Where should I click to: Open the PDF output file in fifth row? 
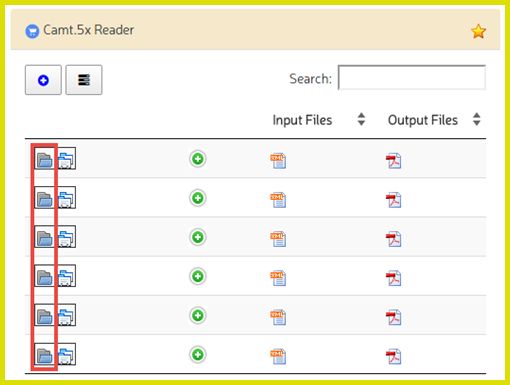[x=394, y=317]
